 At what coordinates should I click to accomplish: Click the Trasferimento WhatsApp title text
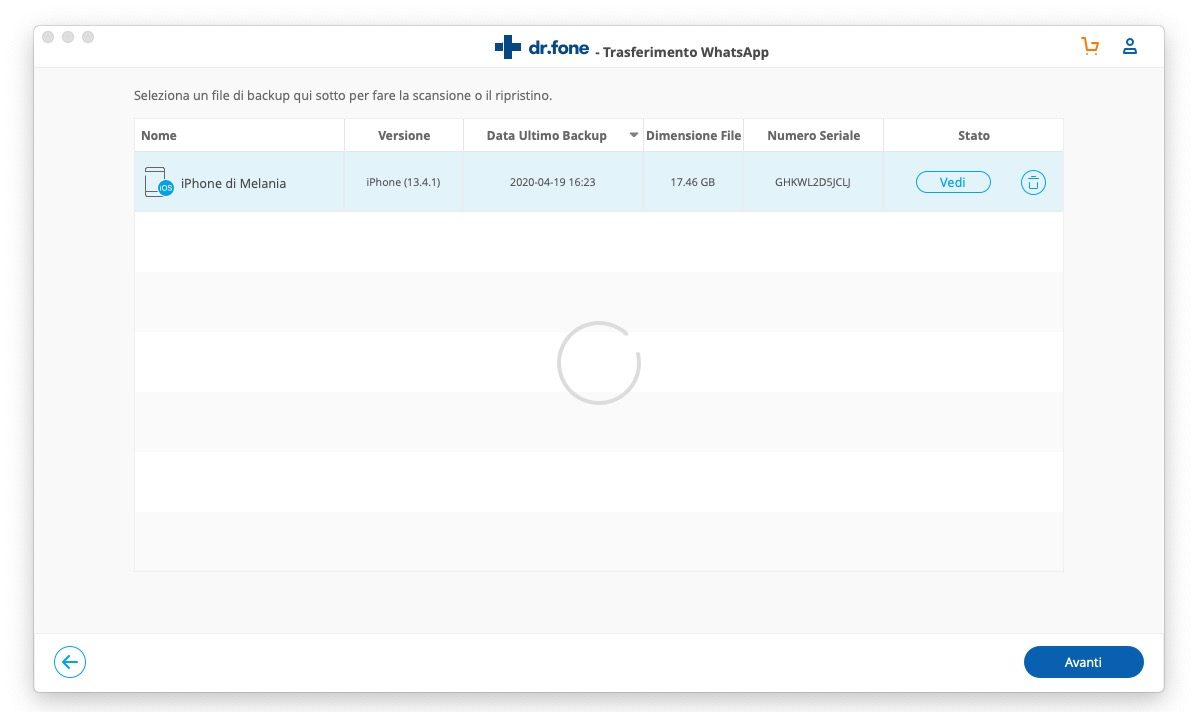686,52
